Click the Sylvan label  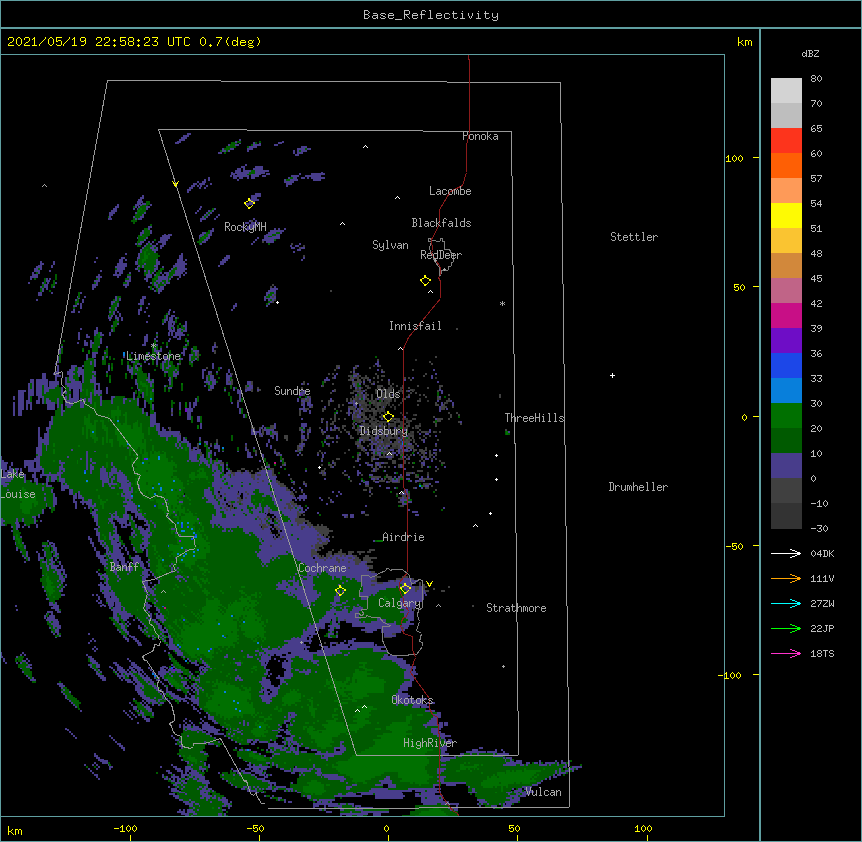(390, 245)
